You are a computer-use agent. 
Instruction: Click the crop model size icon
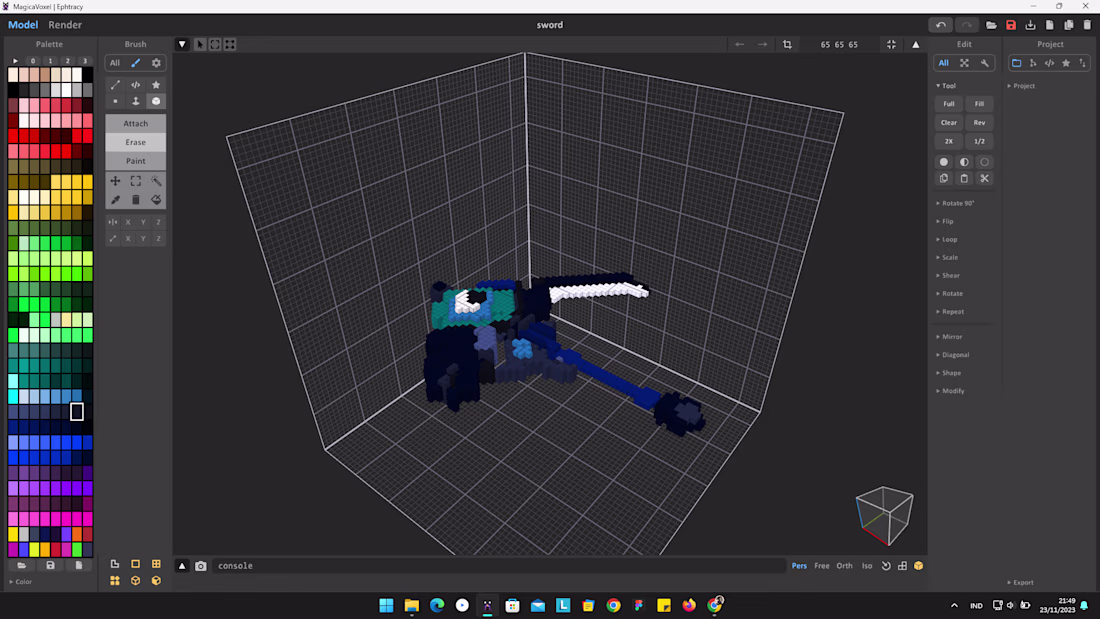click(787, 44)
